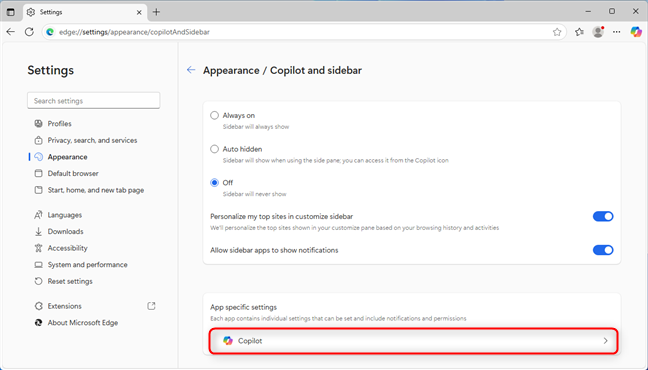Click the Sidebar will always show text
The image size is (648, 370).
click(x=256, y=127)
